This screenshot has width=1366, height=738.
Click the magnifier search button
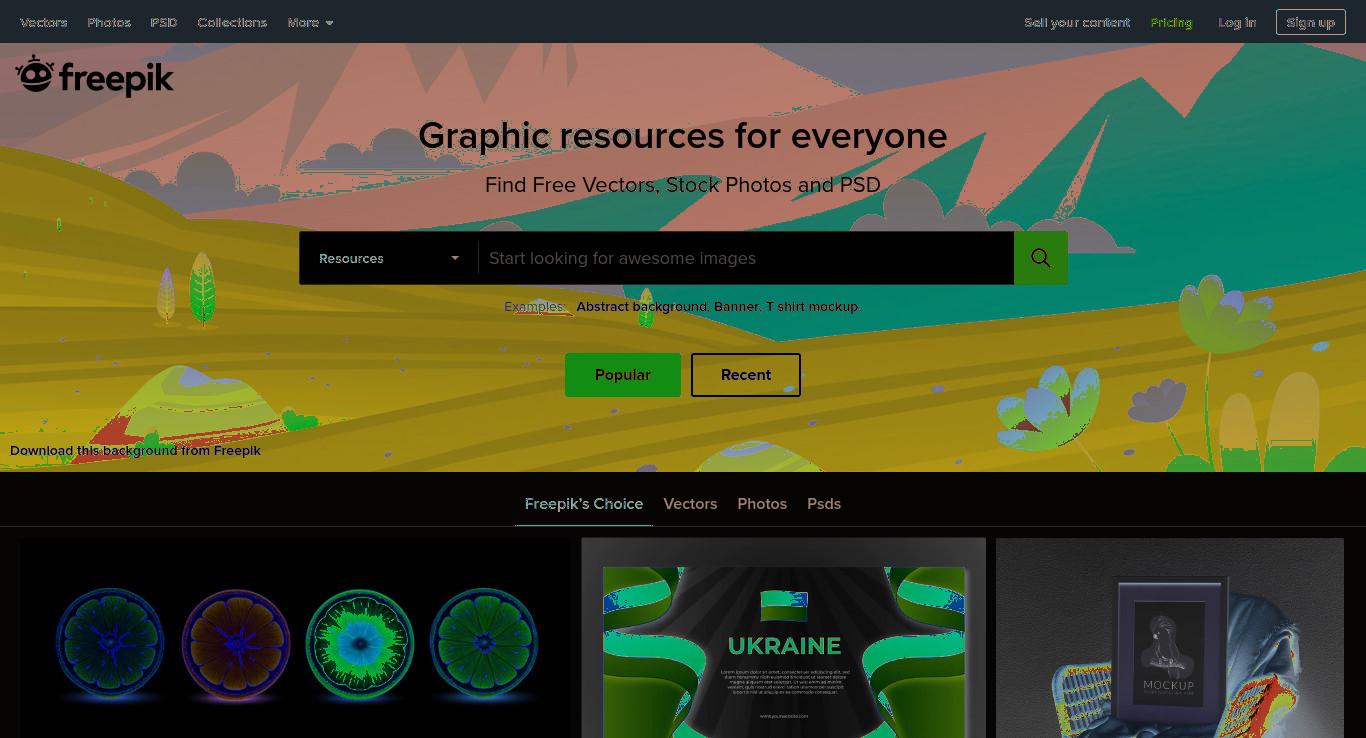coord(1041,258)
